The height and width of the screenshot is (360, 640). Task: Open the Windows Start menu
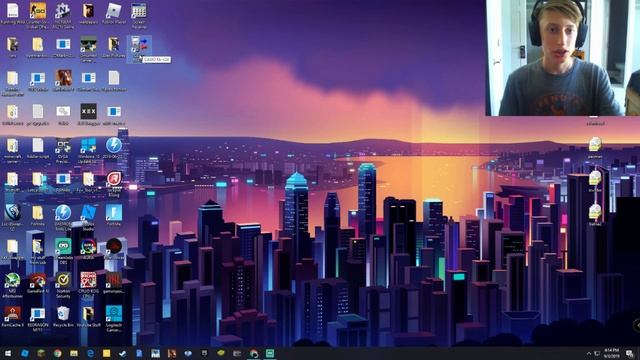(x=8, y=353)
